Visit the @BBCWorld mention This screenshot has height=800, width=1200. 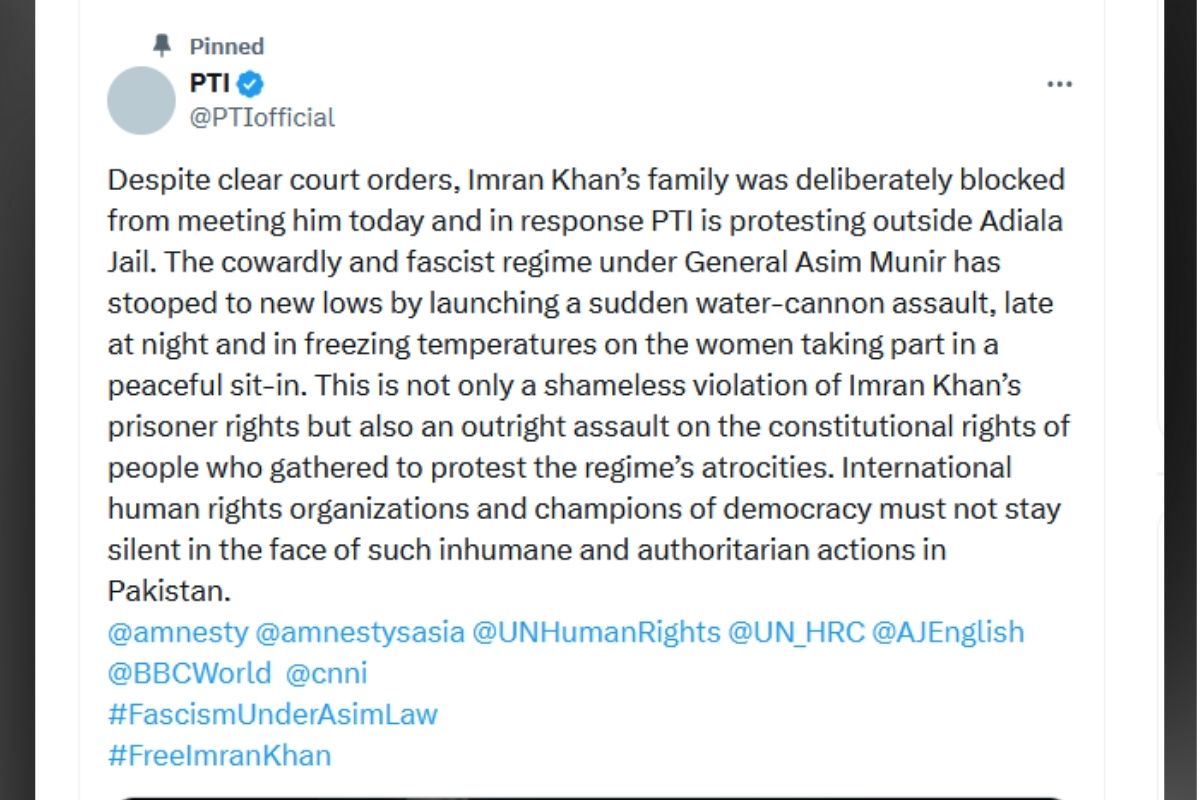tap(189, 673)
